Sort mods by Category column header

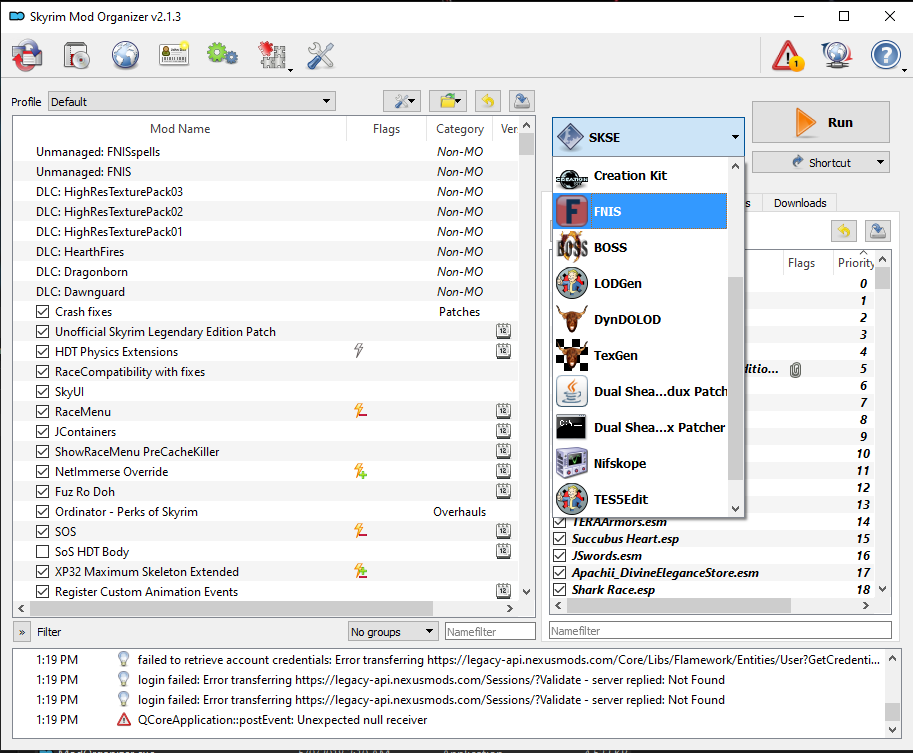tap(459, 129)
